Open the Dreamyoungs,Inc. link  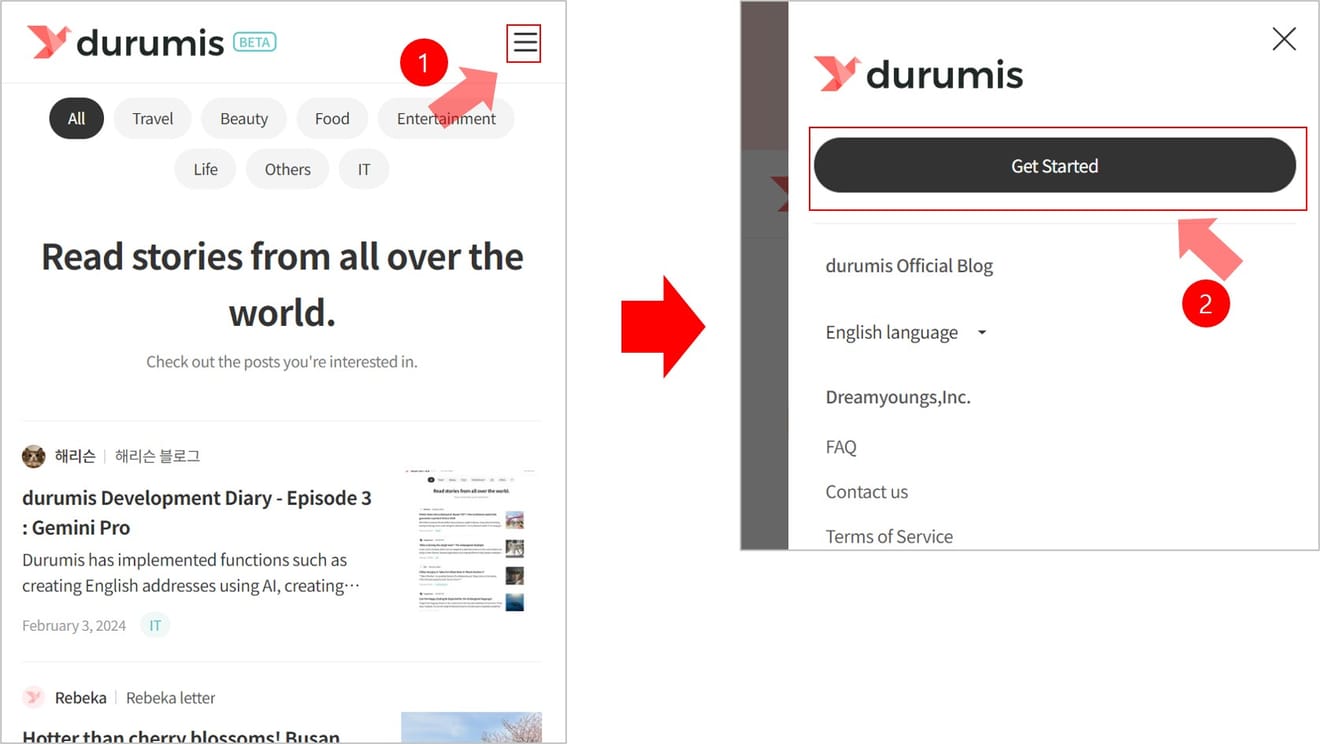[898, 397]
